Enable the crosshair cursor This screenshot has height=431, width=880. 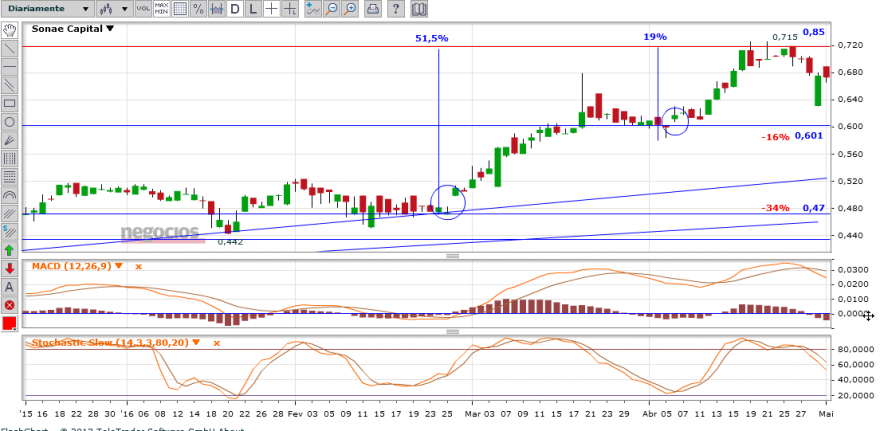pos(272,8)
